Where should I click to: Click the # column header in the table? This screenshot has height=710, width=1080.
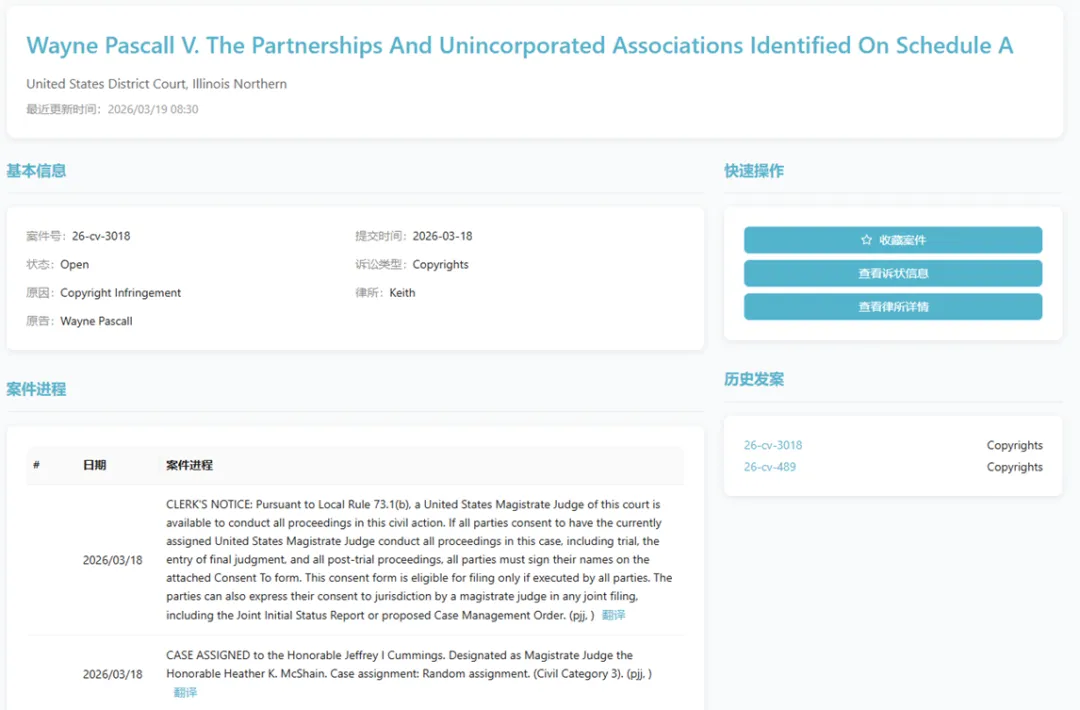coord(37,466)
